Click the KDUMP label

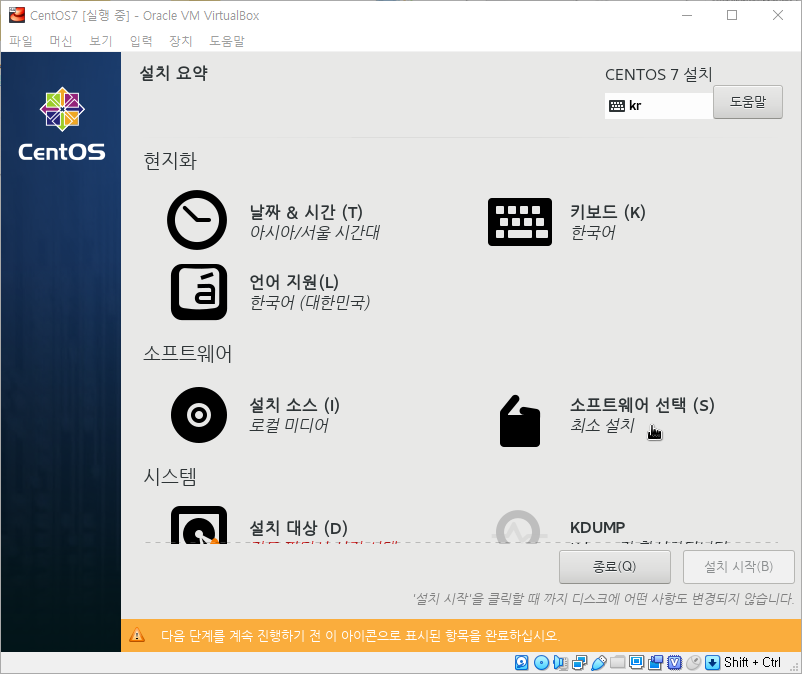point(597,527)
